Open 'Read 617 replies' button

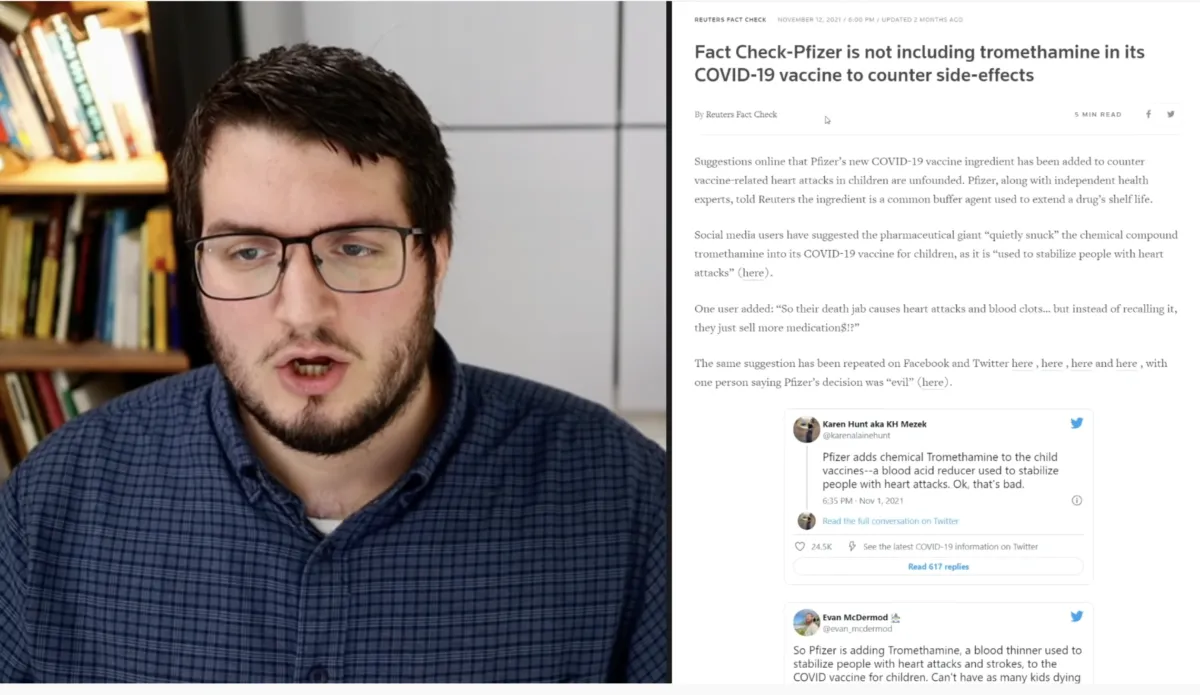938,566
